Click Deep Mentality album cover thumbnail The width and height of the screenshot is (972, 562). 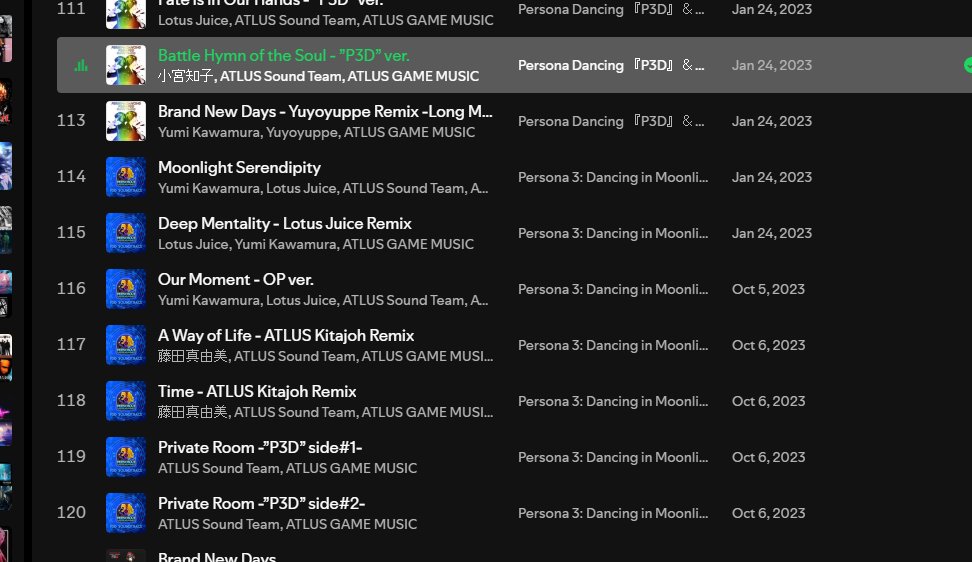126,233
